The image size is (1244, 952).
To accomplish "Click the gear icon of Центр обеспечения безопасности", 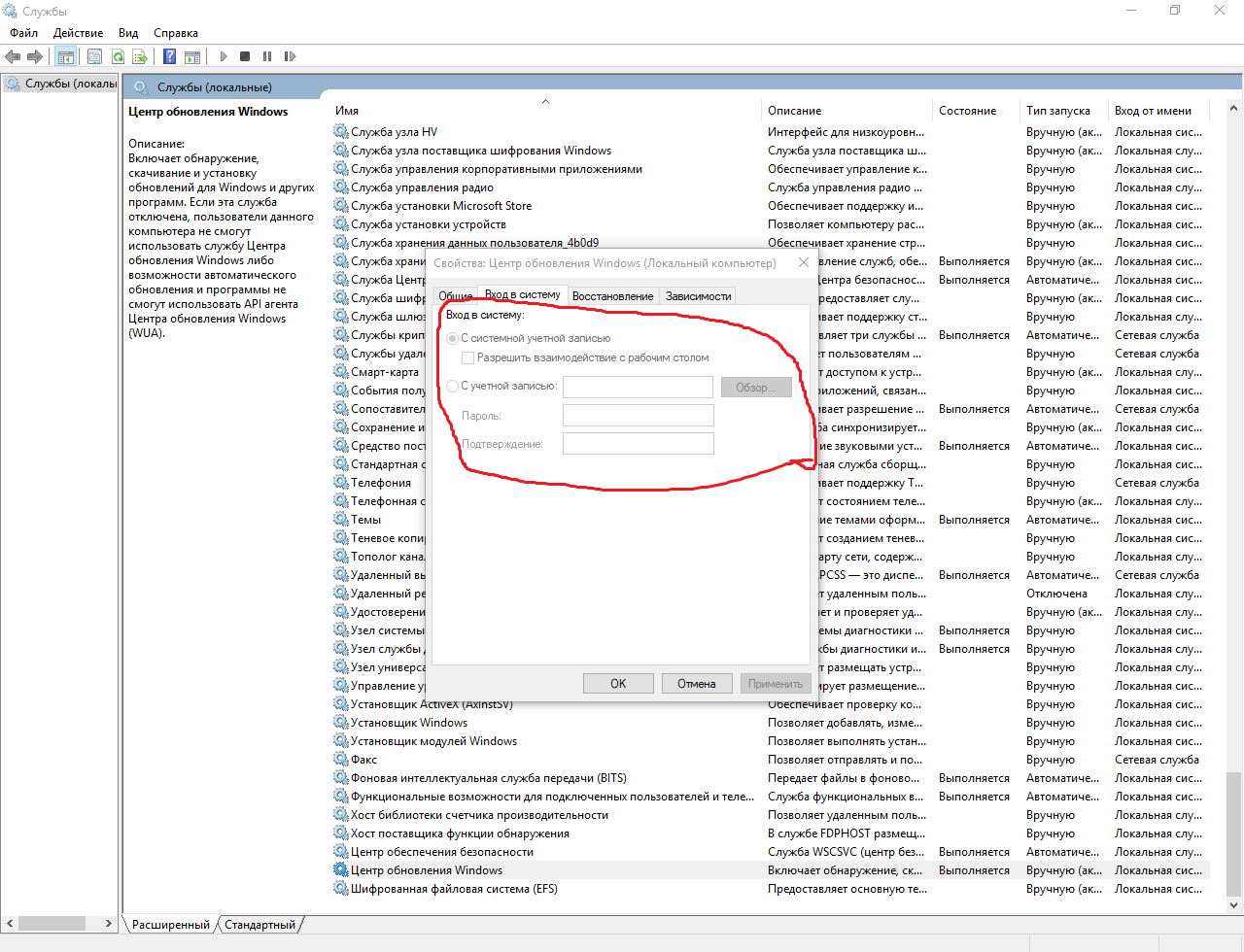I will (341, 851).
